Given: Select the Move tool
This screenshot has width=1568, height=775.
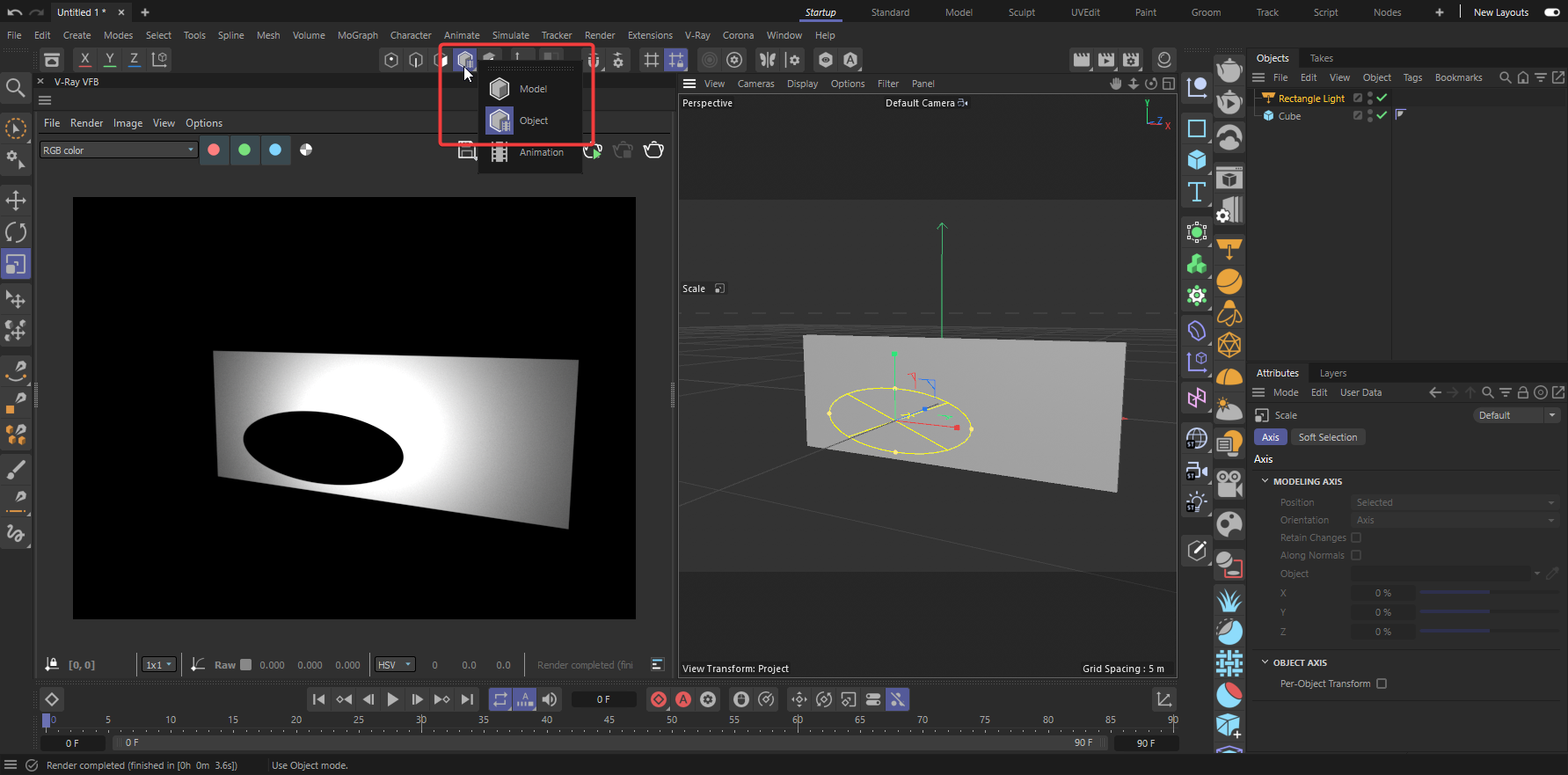Looking at the screenshot, I should (16, 201).
